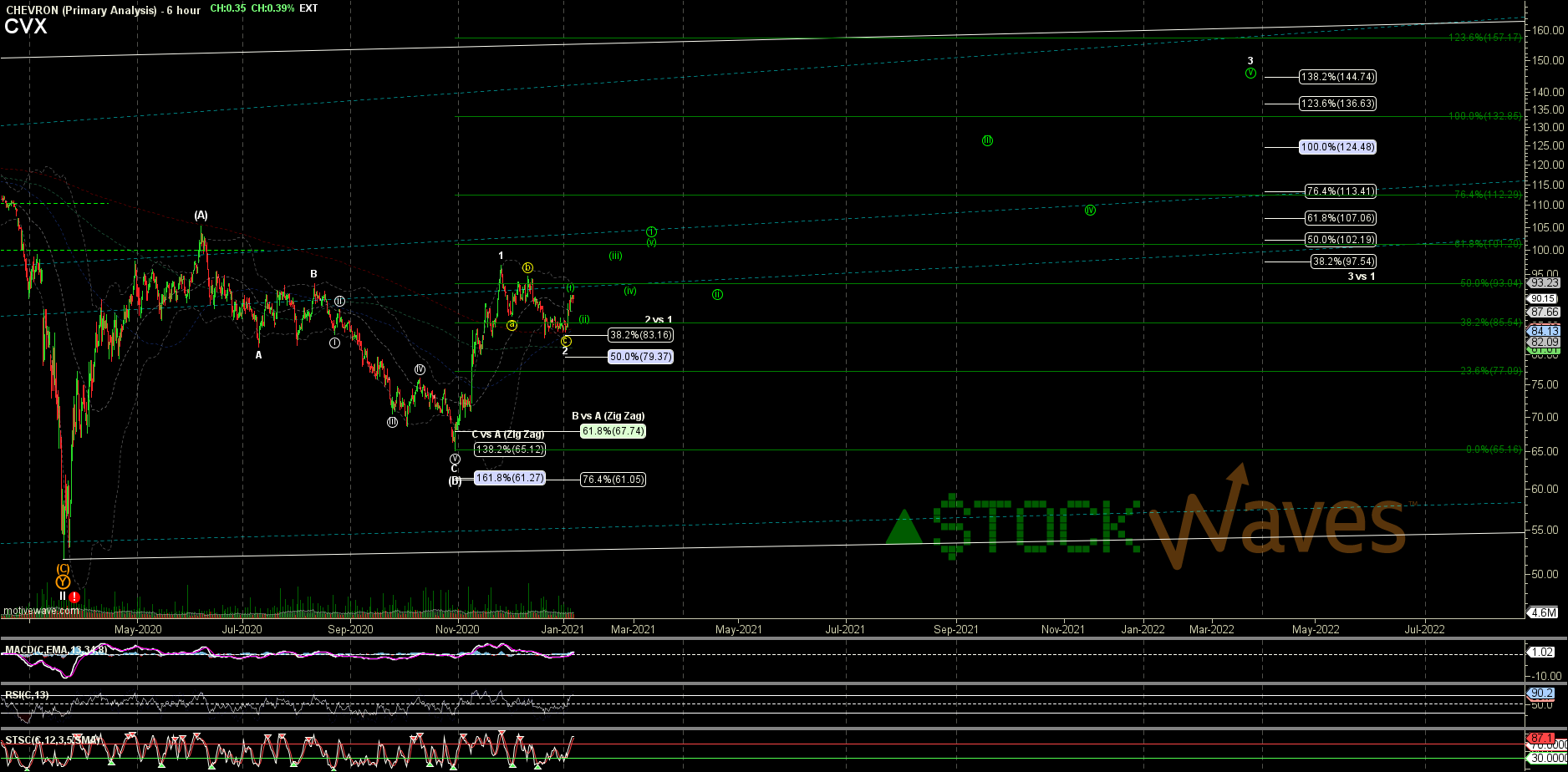Click the 38.2%(83.16) retracement label

pos(640,335)
